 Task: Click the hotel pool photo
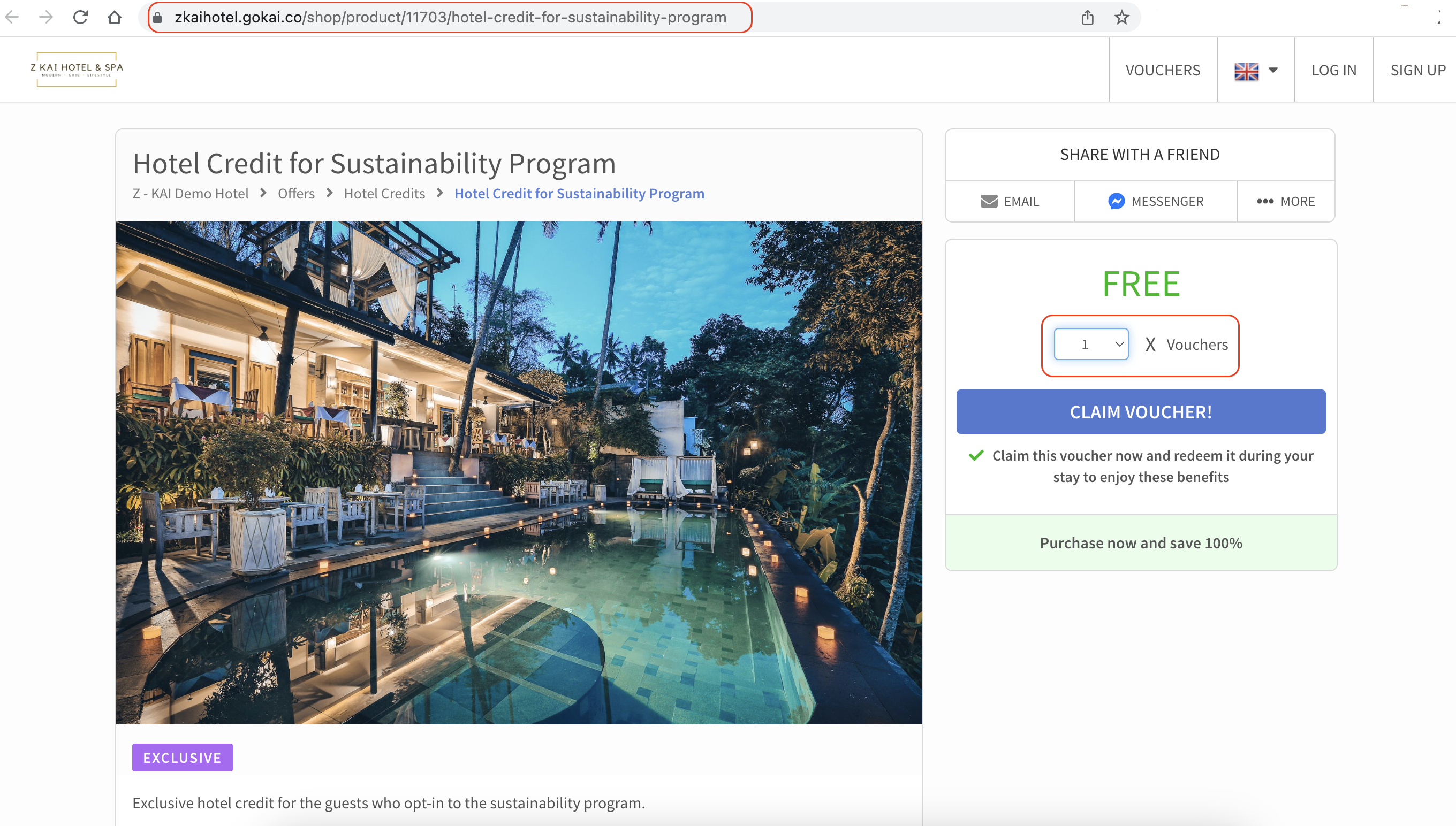[x=519, y=472]
